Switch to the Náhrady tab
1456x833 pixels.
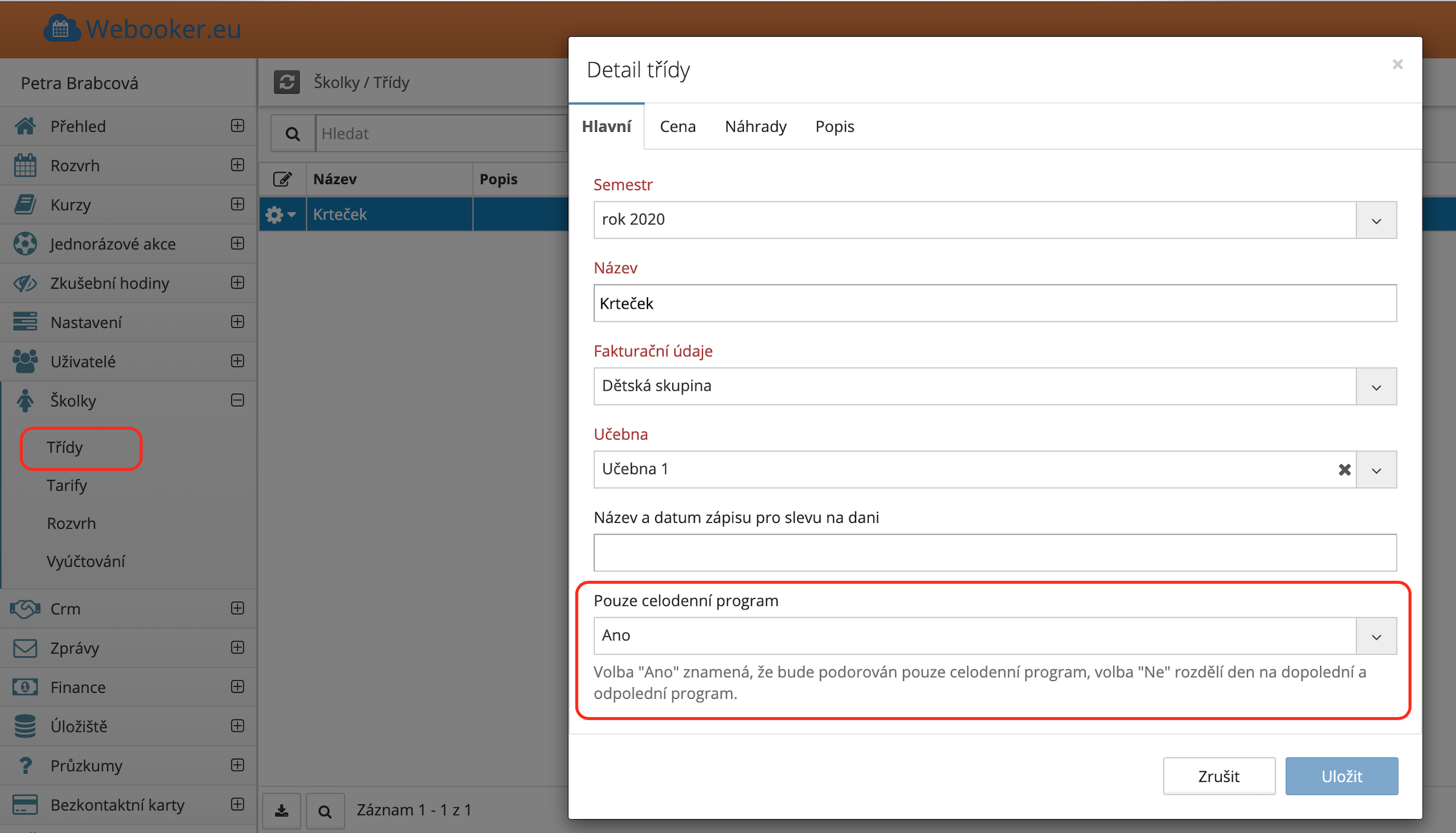click(x=755, y=127)
